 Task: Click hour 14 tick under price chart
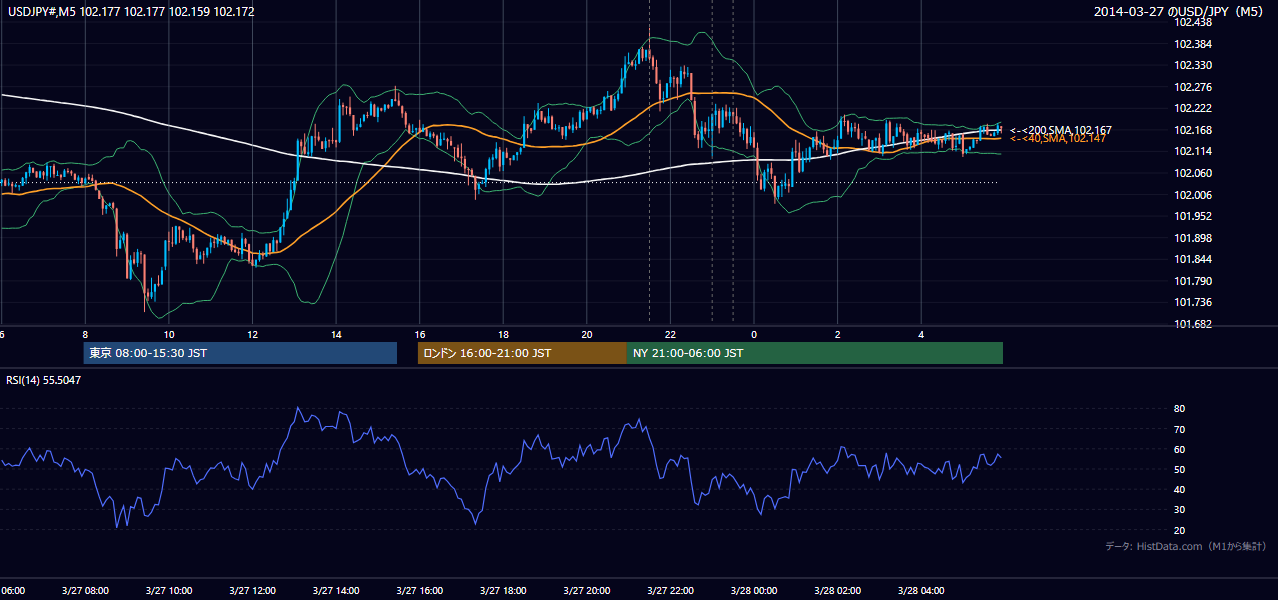(x=336, y=334)
